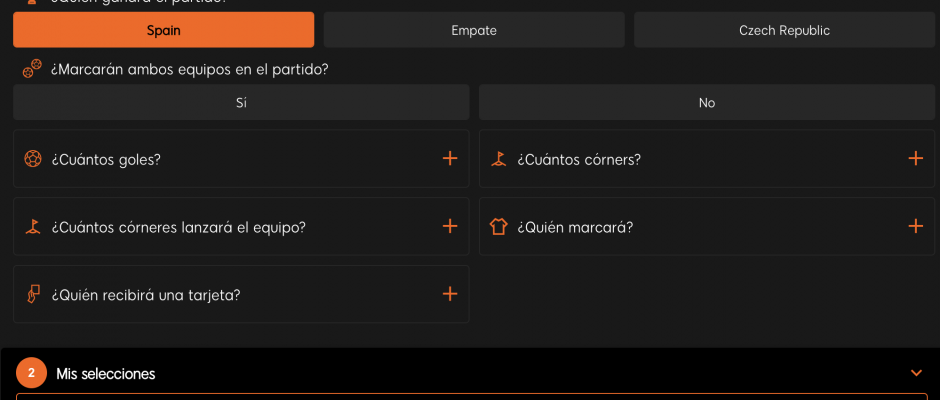Click the corner flag icon beside ¿Cuántos córners?
Viewport: 940px width, 400px height.
(x=499, y=159)
